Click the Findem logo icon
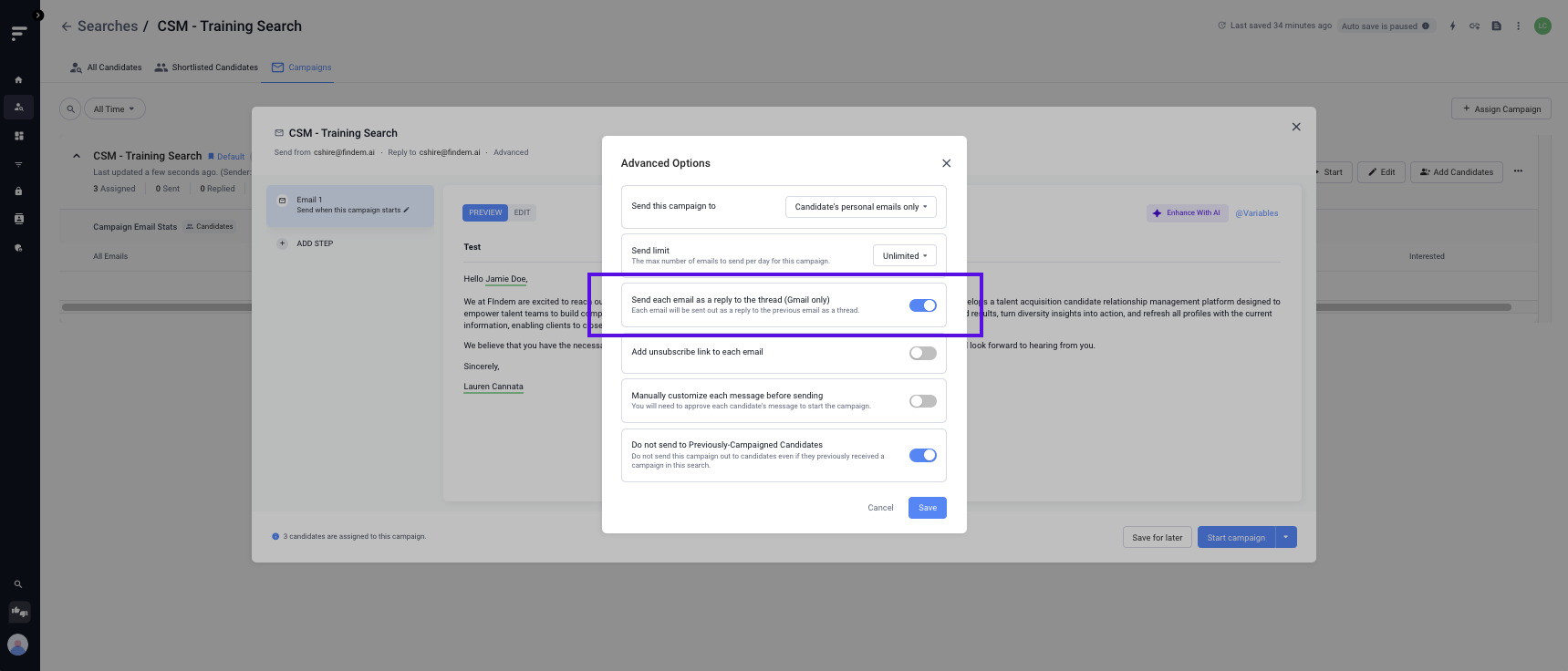Viewport: 1568px width, 671px height. [19, 34]
